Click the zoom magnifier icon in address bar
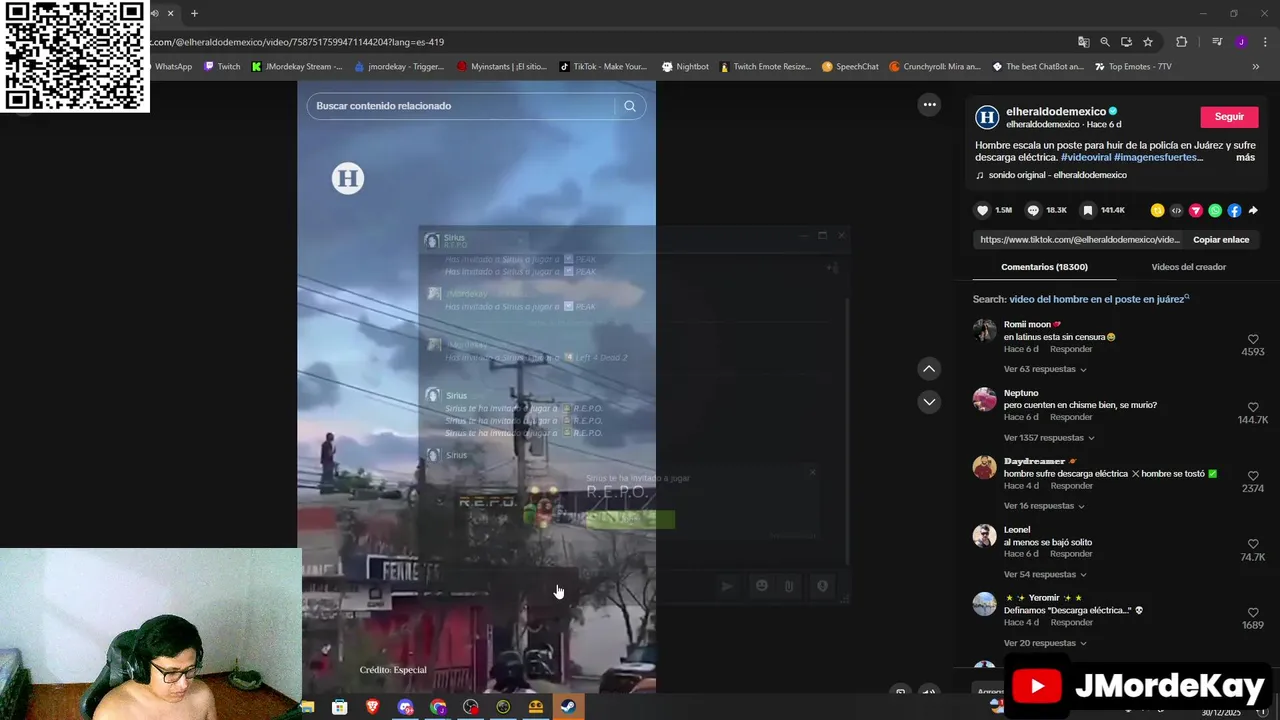 [1105, 42]
